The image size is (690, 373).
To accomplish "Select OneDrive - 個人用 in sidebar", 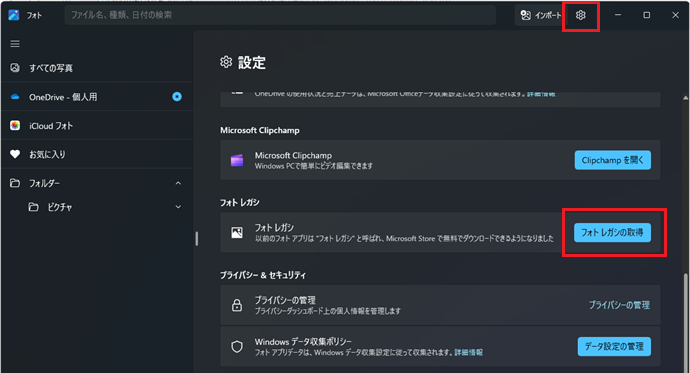I will point(97,97).
